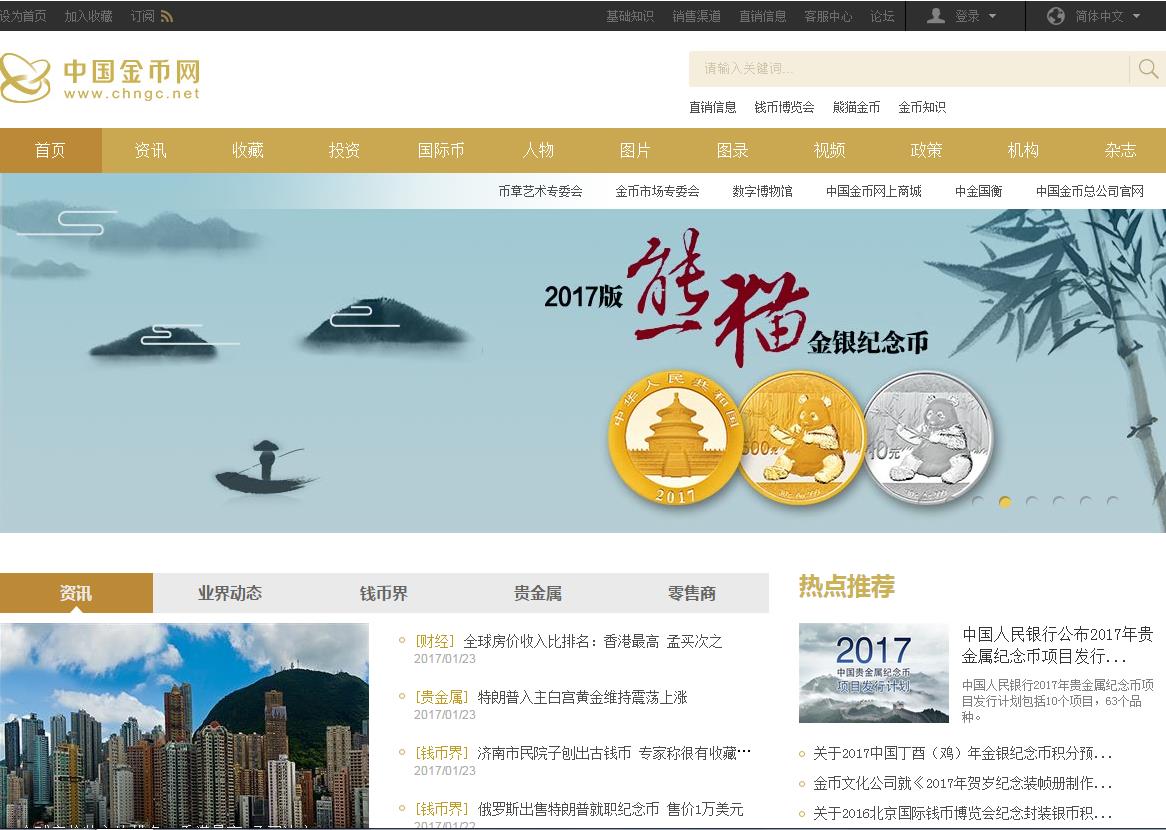Open 金币市场专委会 sub-navigation link
The height and width of the screenshot is (830, 1166).
coord(657,191)
